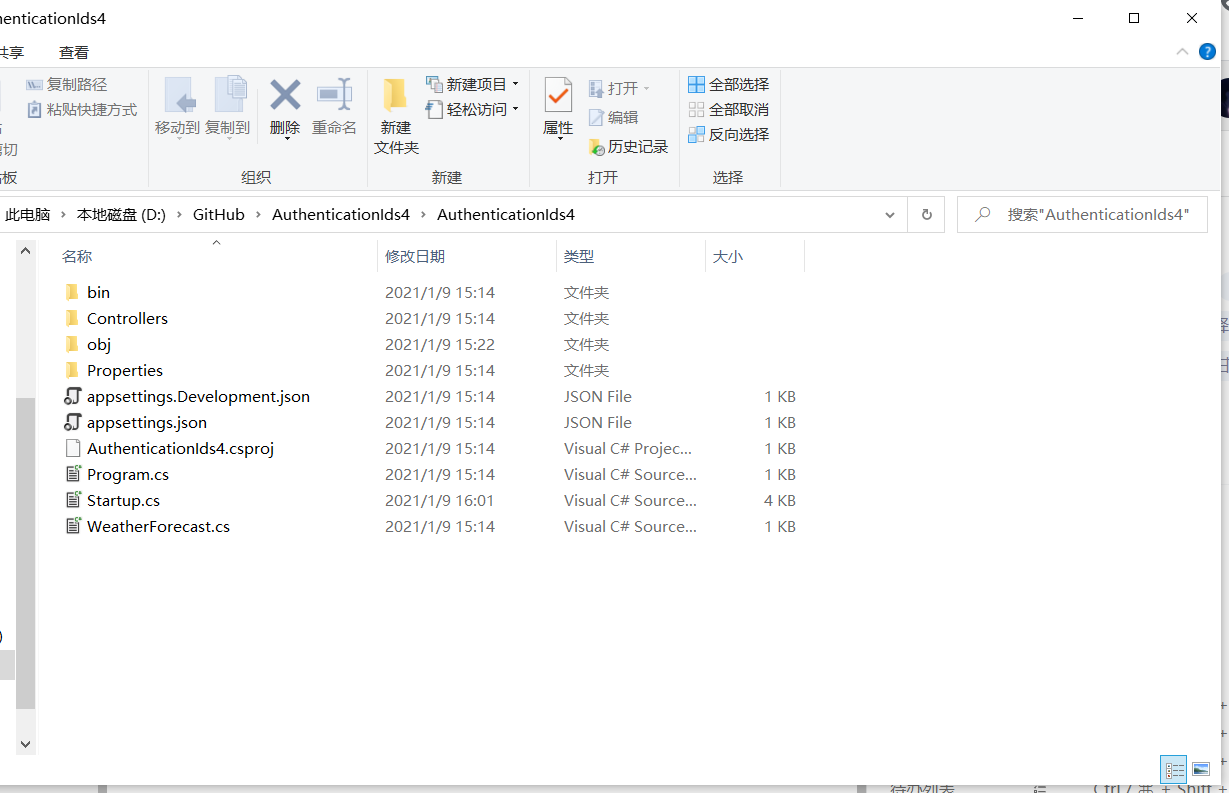Open the 打开 dropdown arrow
The width and height of the screenshot is (1229, 793).
tap(646, 89)
